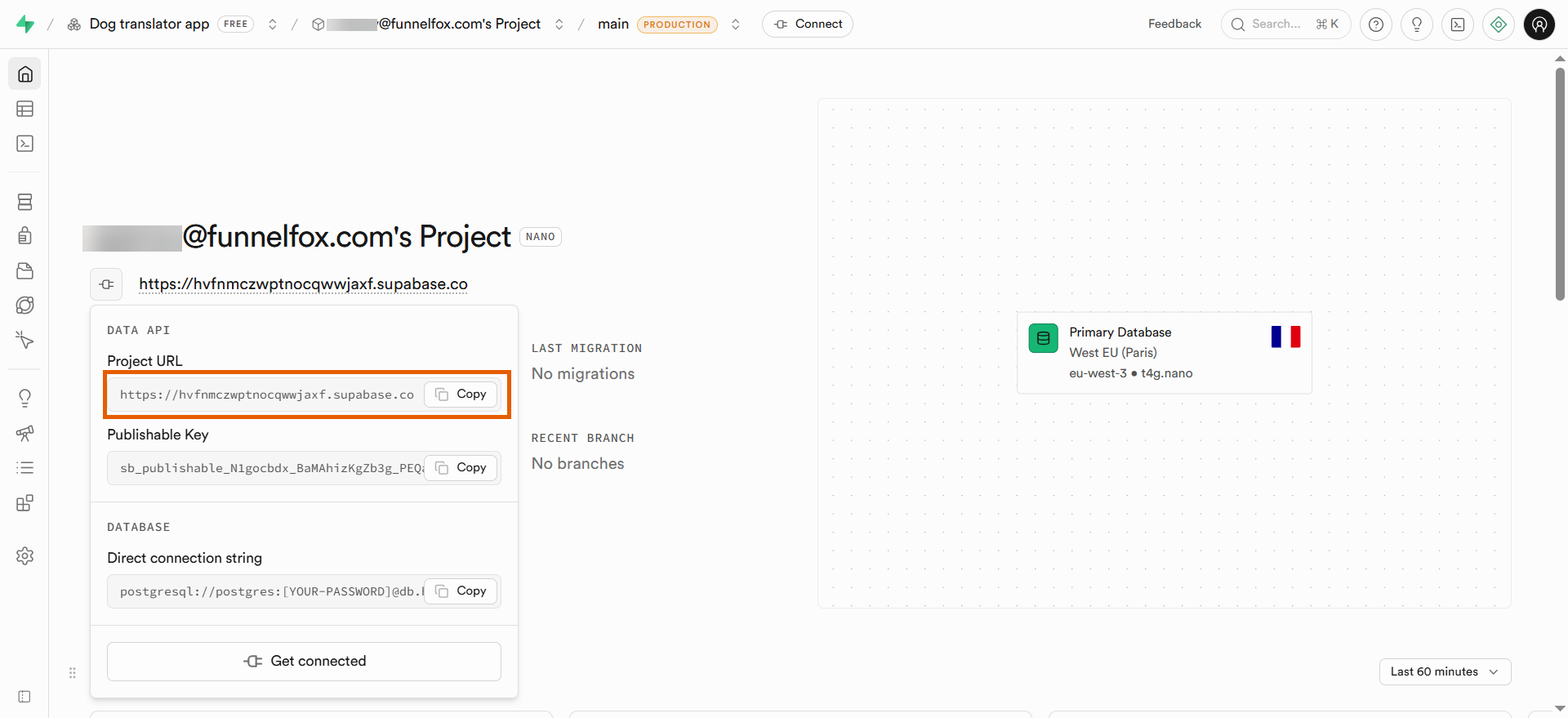Open the Reports telescope icon
1568x718 pixels.
click(25, 433)
